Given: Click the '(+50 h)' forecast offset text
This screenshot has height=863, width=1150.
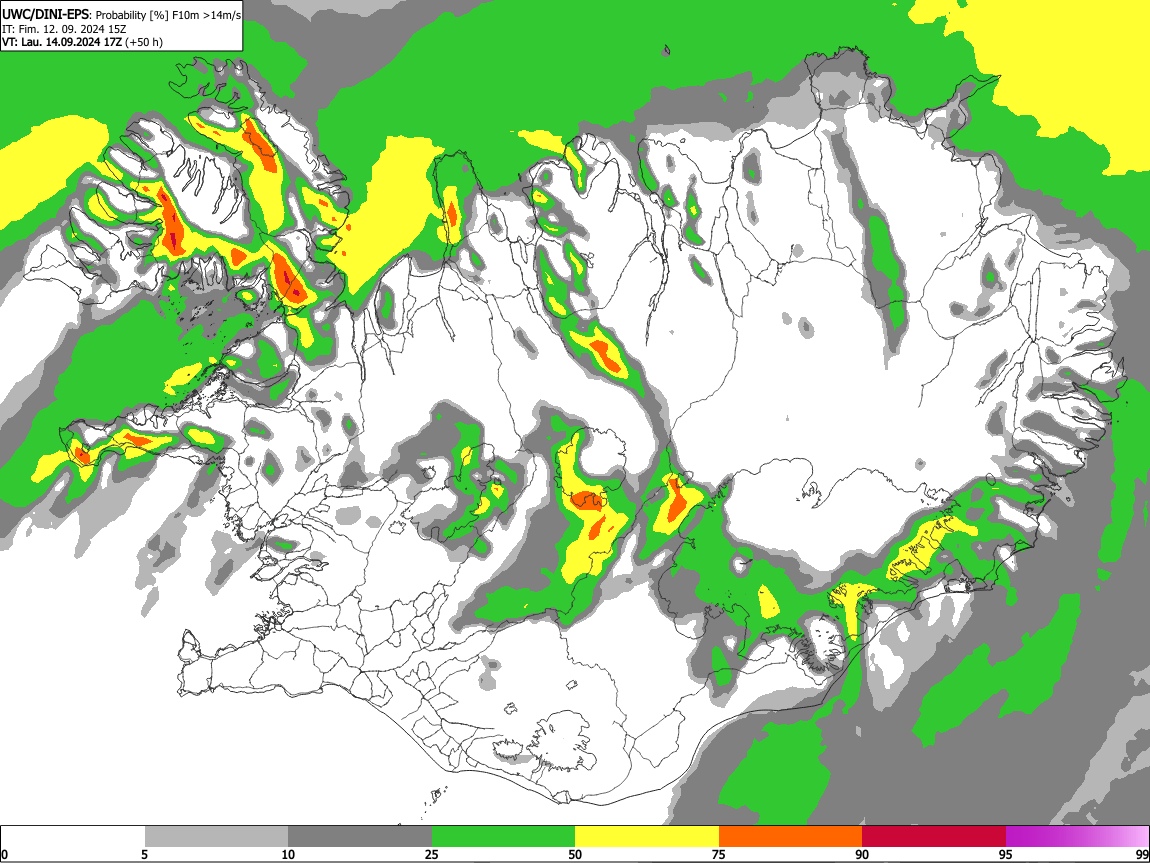Looking at the screenshot, I should tap(144, 42).
